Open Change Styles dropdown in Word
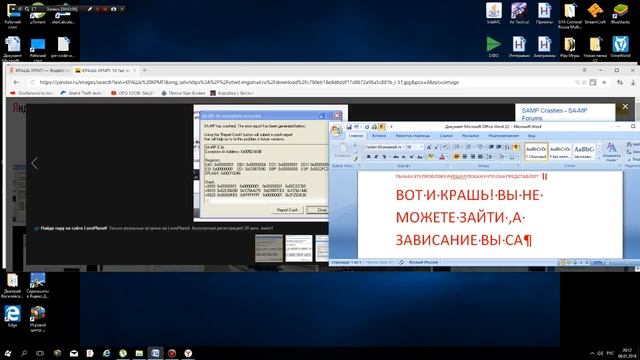This screenshot has width=640, height=360. click(611, 151)
